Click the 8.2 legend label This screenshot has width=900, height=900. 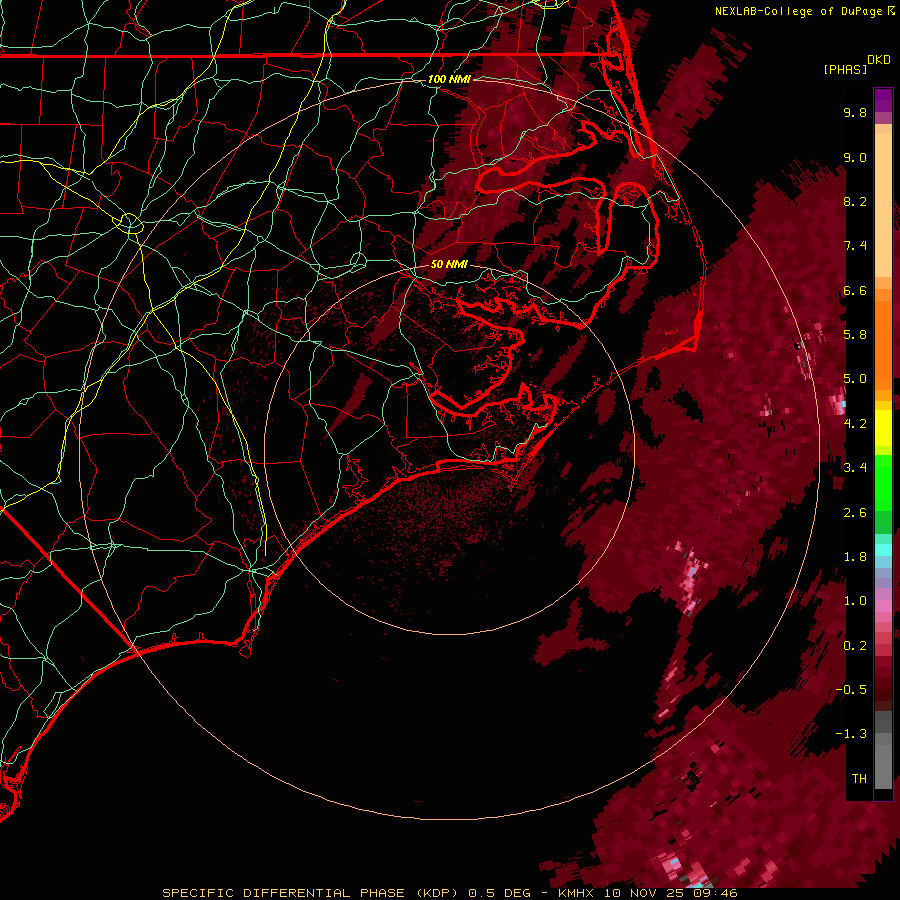(855, 201)
